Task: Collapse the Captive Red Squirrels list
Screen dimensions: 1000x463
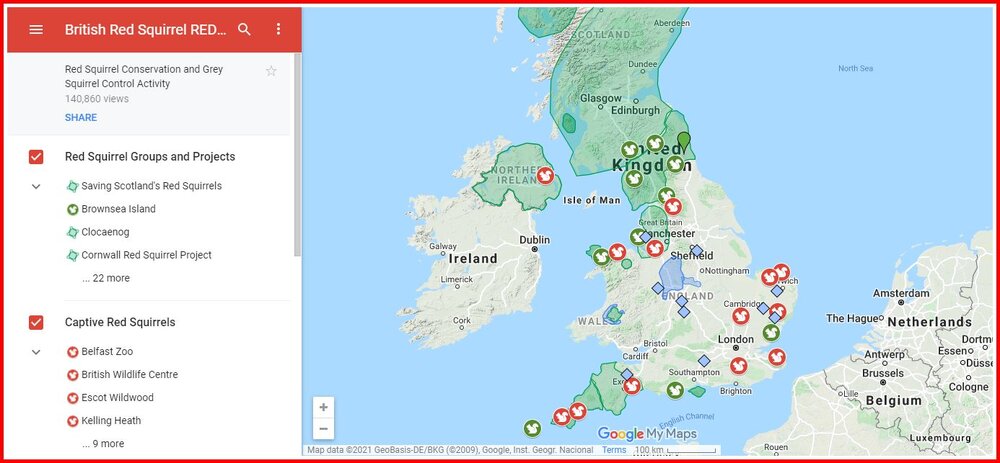Action: point(36,351)
